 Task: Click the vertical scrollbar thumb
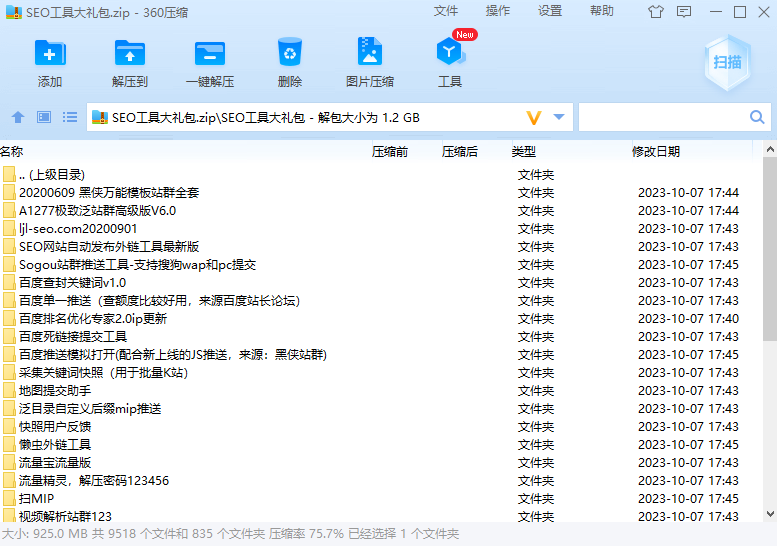770,249
